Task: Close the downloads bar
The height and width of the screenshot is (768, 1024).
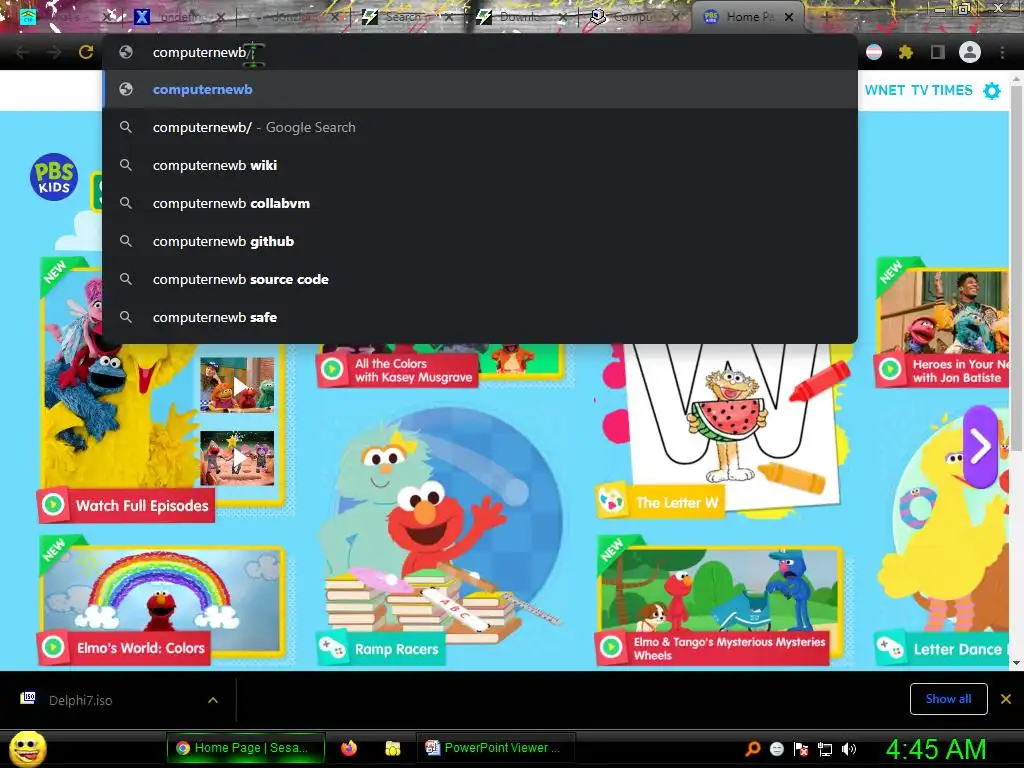Action: point(1006,699)
